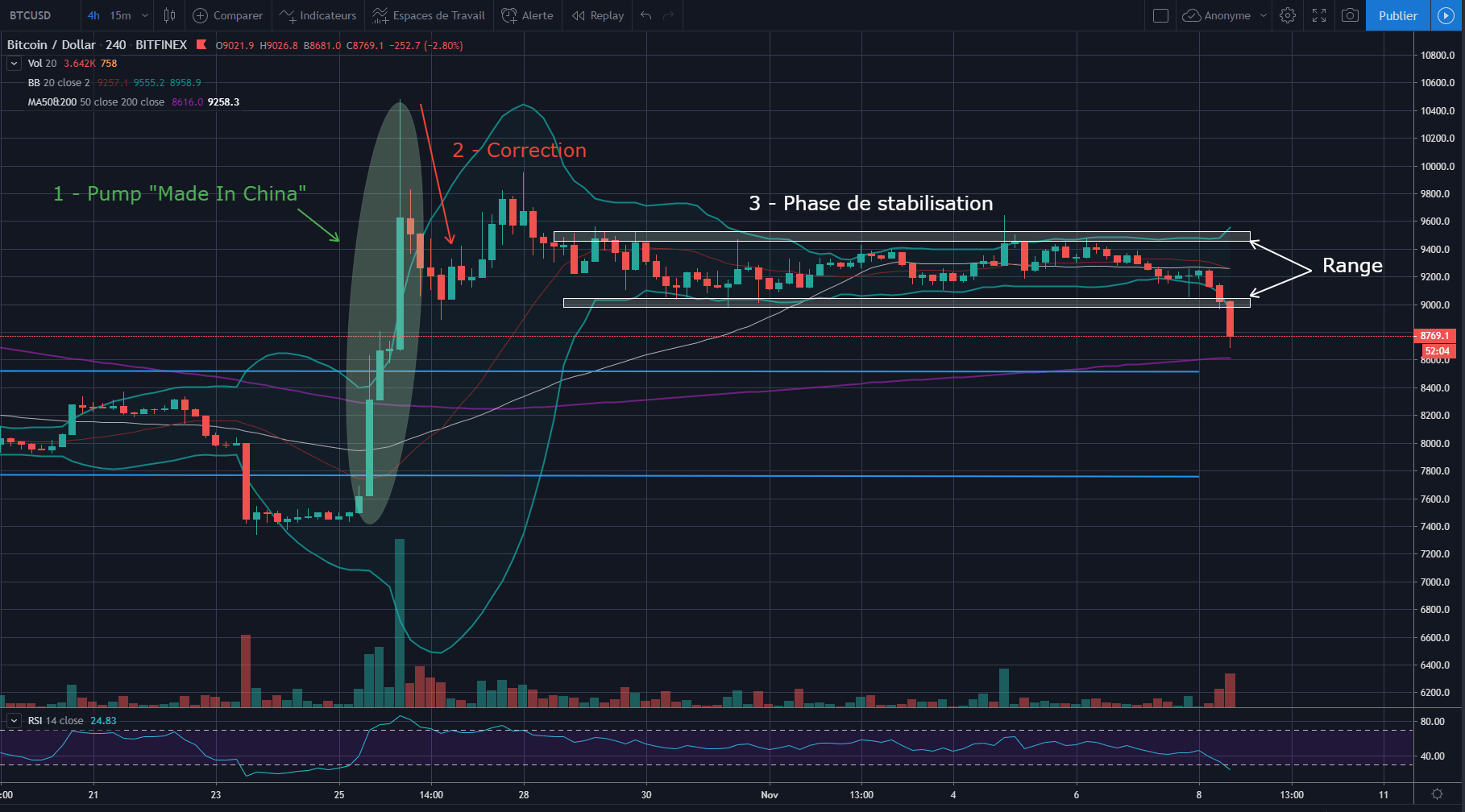
Task: Select the chart layout square icon
Action: pos(1160,15)
